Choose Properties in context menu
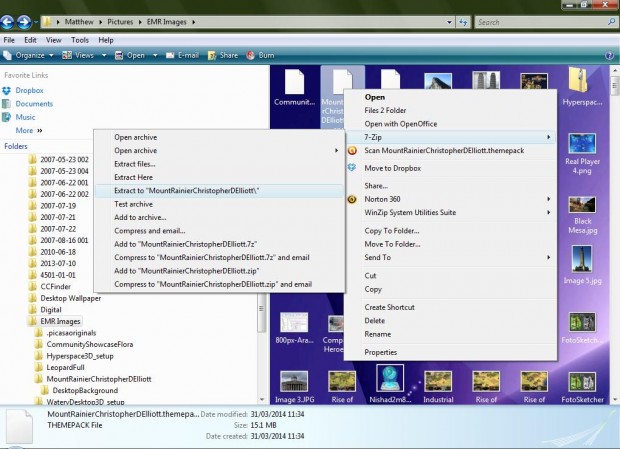This screenshot has height=449, width=620. 450,352
